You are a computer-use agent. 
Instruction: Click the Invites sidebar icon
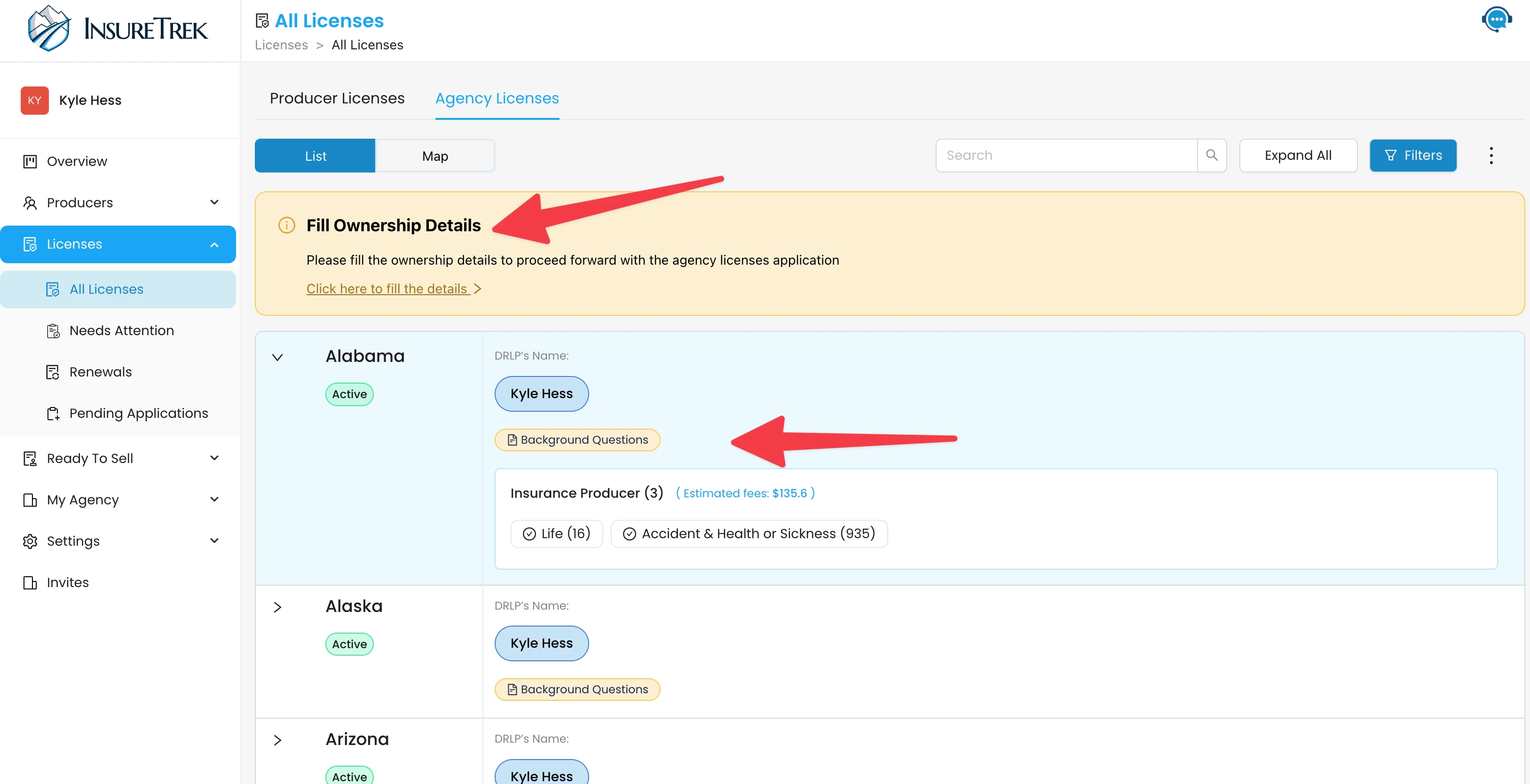(30, 583)
